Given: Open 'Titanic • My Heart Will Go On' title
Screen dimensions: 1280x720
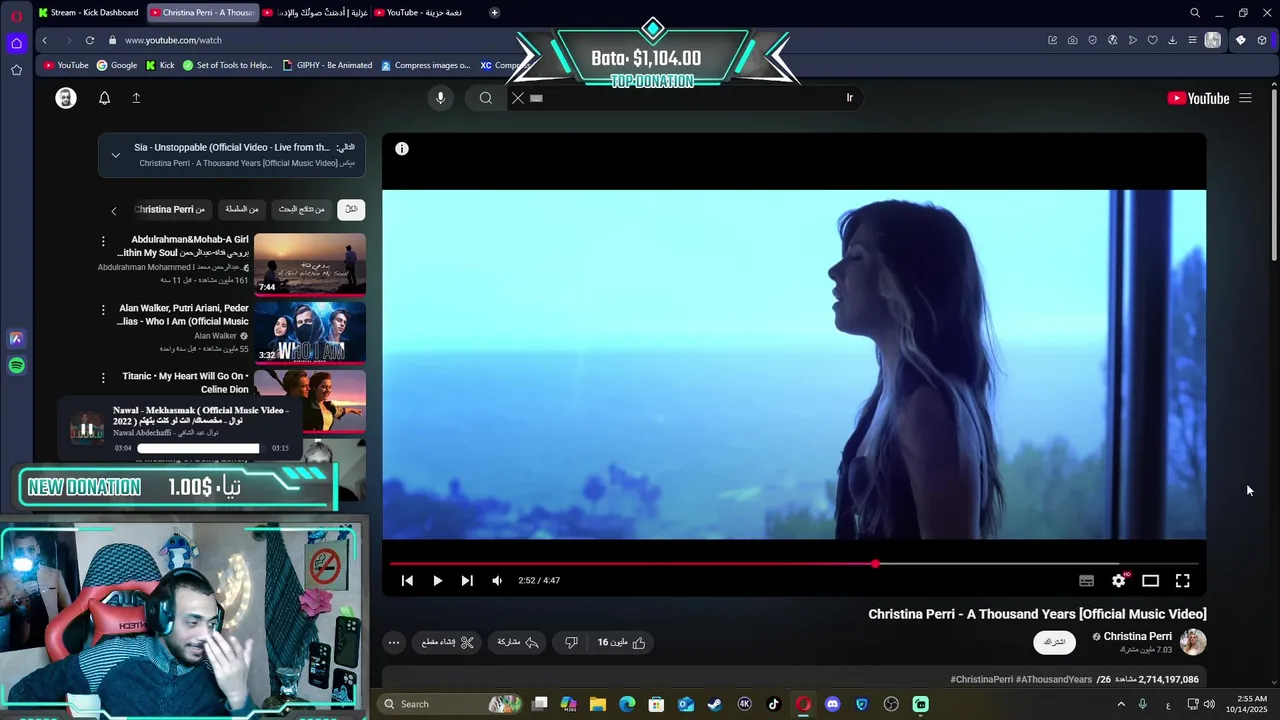Looking at the screenshot, I should tap(186, 383).
